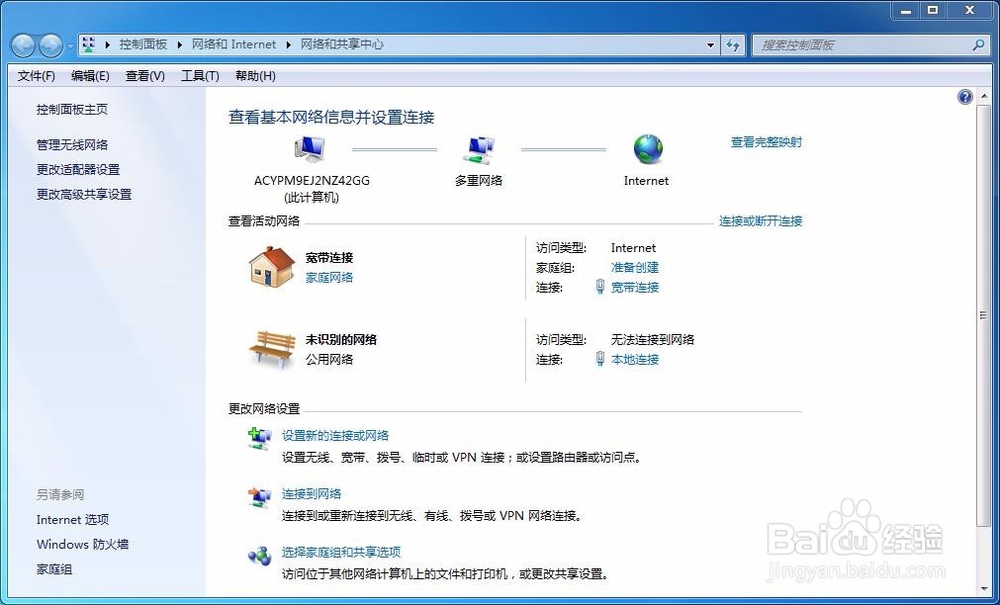
Task: 展开地址栏下拉列表
Action: click(710, 44)
